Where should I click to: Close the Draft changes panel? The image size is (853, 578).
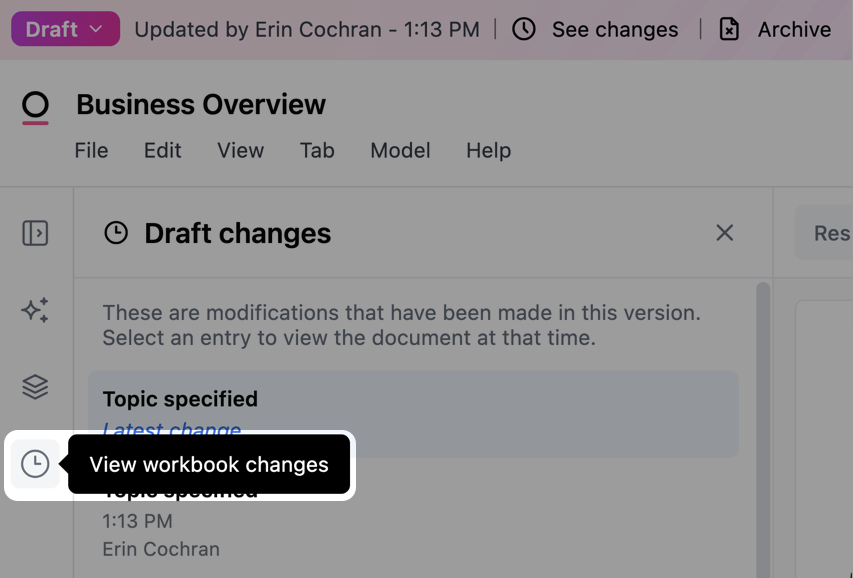pyautogui.click(x=725, y=233)
